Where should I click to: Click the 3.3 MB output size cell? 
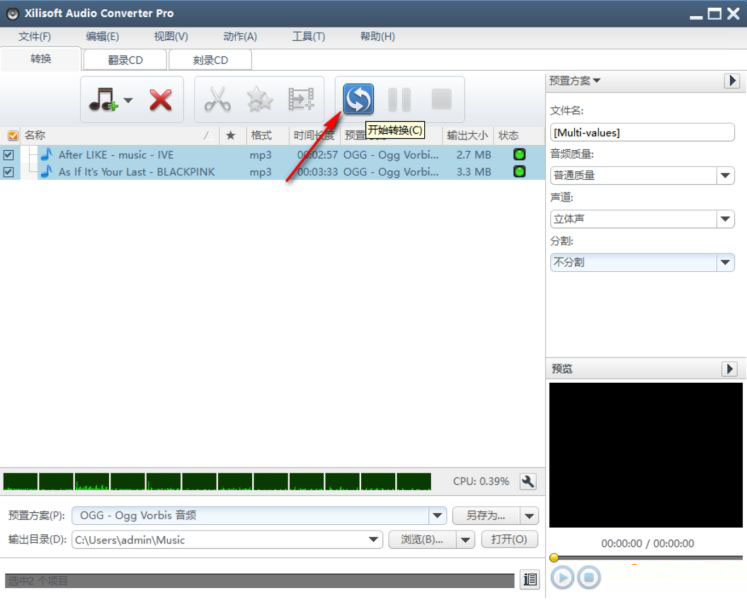[x=474, y=172]
